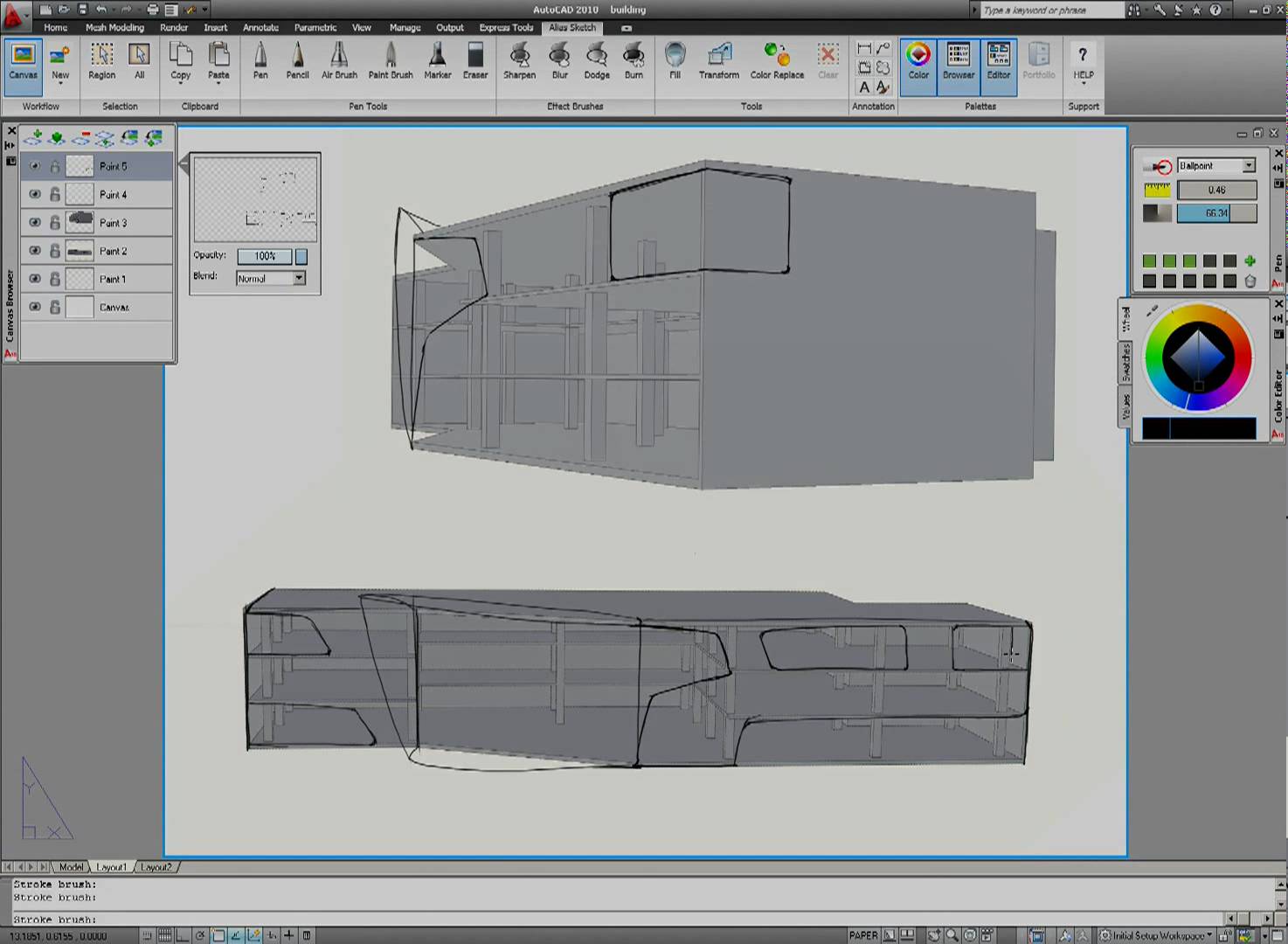Select the Marker tool
Screen dimensions: 1288x944
[437, 62]
